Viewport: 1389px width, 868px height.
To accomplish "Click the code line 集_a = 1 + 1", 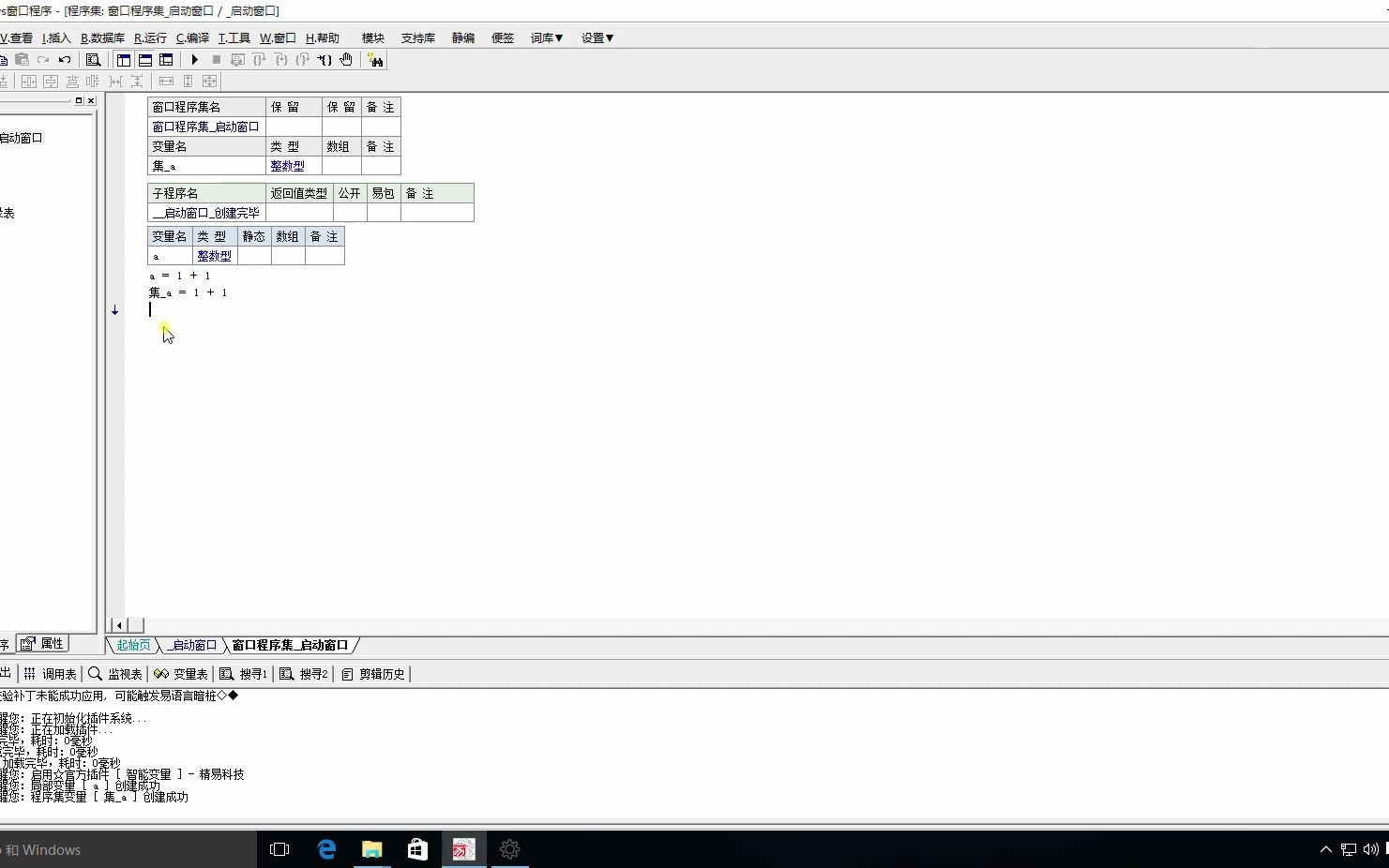I will click(x=189, y=292).
